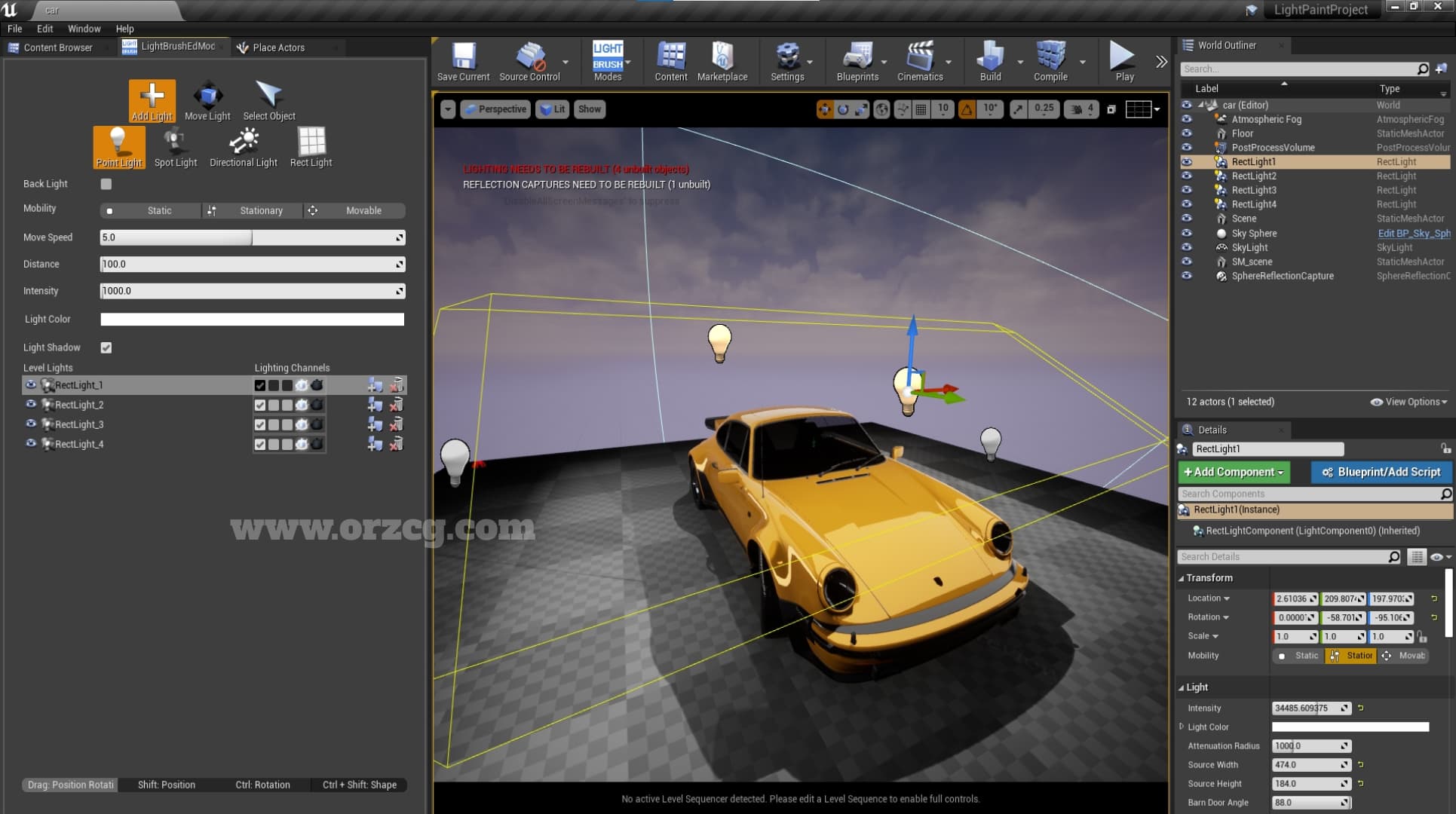This screenshot has width=1456, height=814.
Task: Enable the Back Light checkbox
Action: click(106, 184)
